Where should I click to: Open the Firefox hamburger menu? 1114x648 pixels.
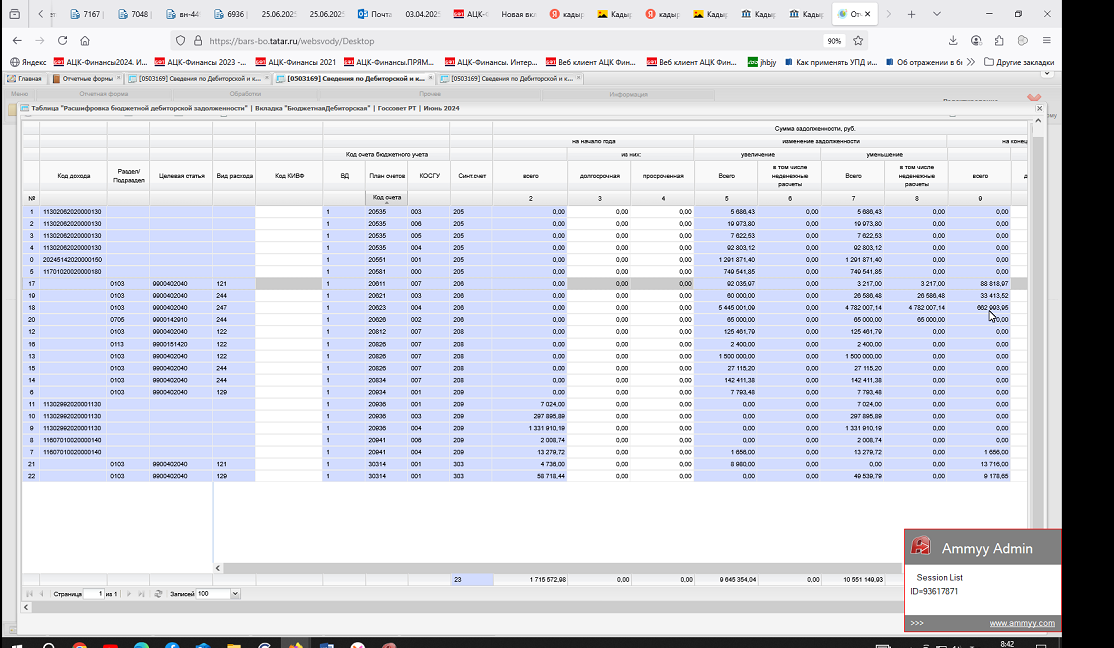pyautogui.click(x=1047, y=41)
